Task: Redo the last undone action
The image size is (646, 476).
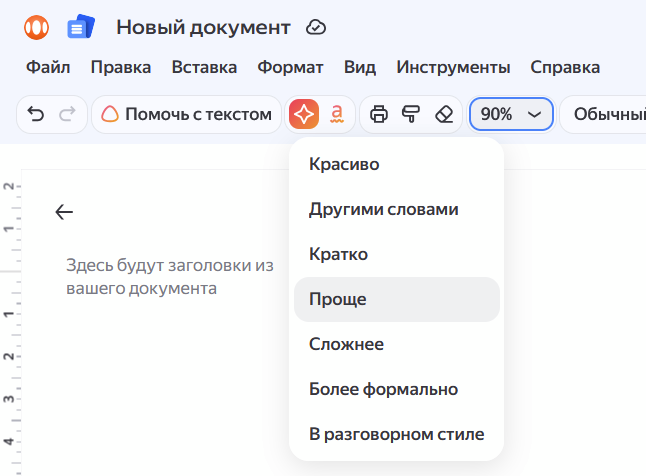Action: pyautogui.click(x=68, y=114)
